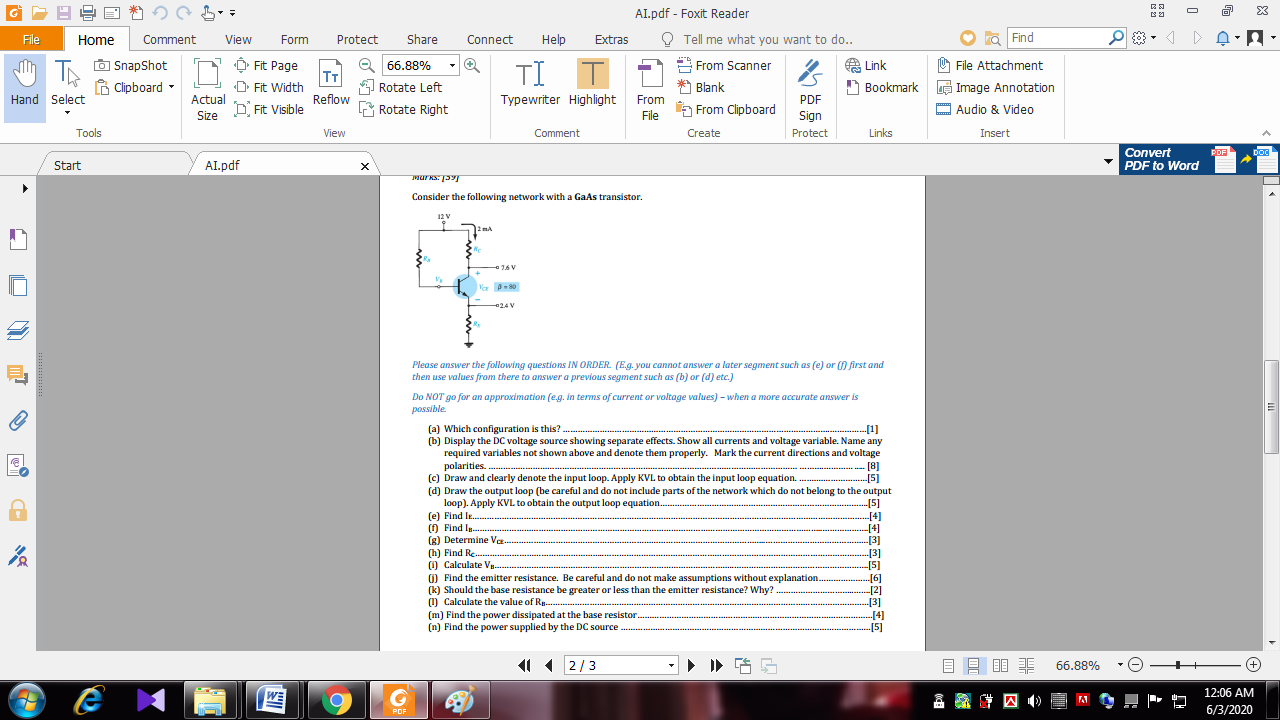Enable continuous page view in status bar

[975, 665]
